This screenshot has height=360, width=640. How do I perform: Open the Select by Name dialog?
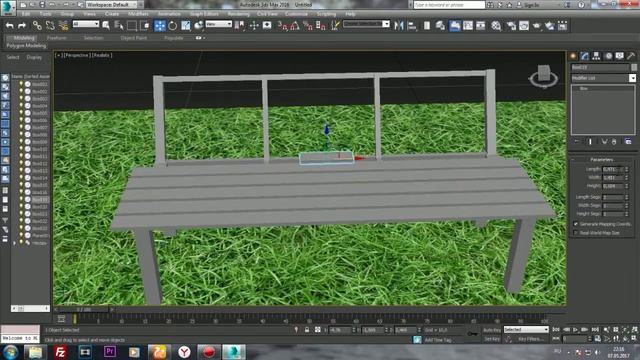(119, 26)
